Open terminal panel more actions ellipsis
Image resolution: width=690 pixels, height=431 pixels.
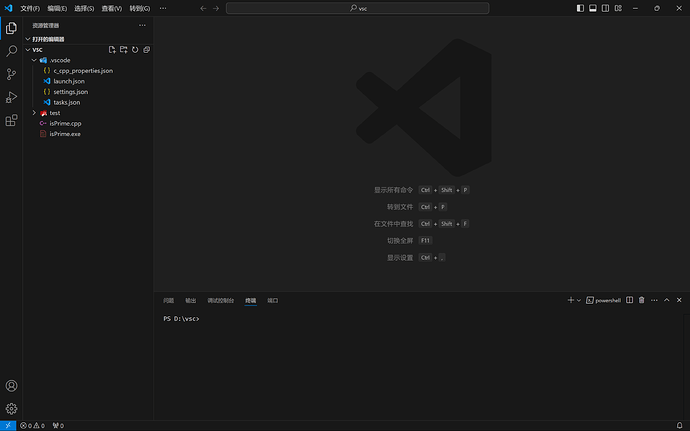(654, 300)
